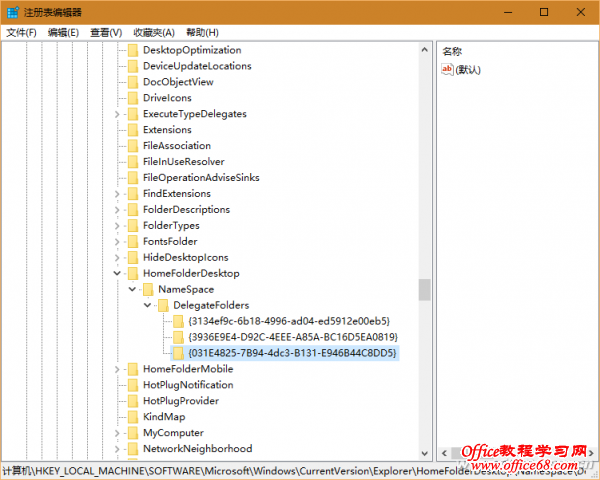Click the FontsFolder folder icon
600x480 pixels.
tap(133, 242)
